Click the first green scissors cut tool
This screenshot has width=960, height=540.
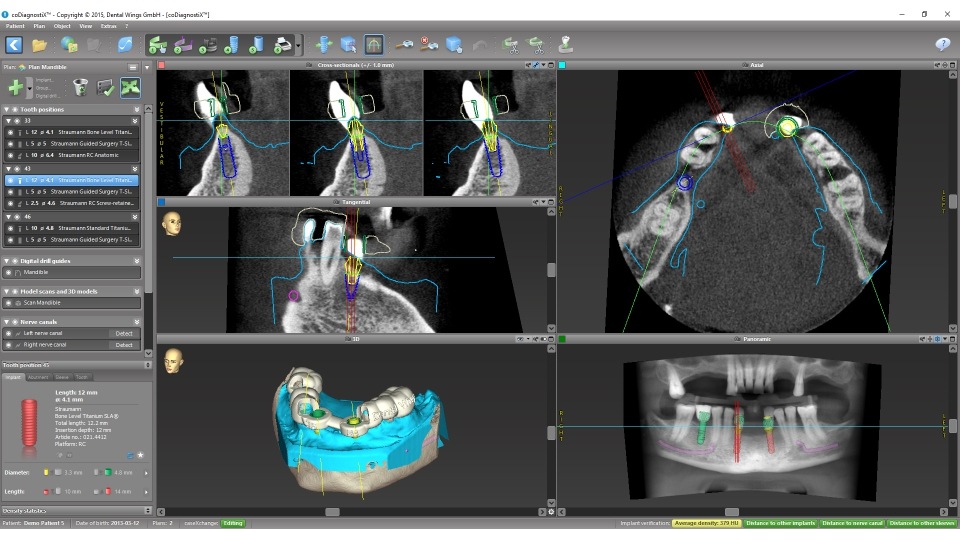(x=509, y=45)
